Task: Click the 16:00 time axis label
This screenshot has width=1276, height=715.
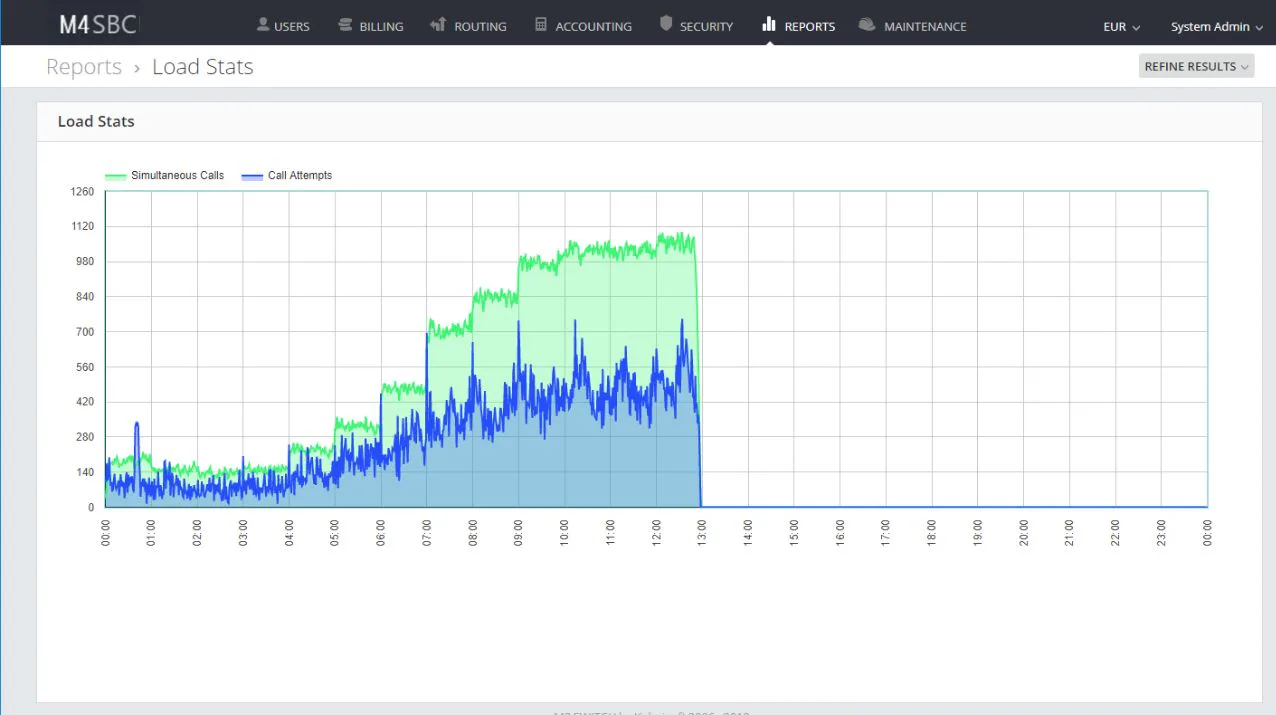Action: pyautogui.click(x=840, y=535)
